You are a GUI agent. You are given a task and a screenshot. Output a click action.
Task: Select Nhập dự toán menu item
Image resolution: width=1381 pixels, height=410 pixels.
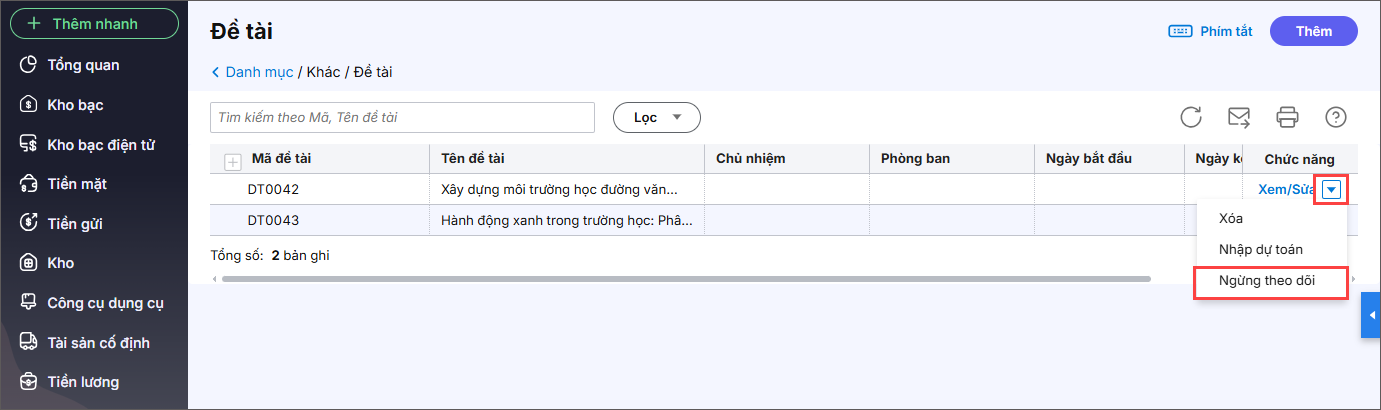click(x=1261, y=249)
